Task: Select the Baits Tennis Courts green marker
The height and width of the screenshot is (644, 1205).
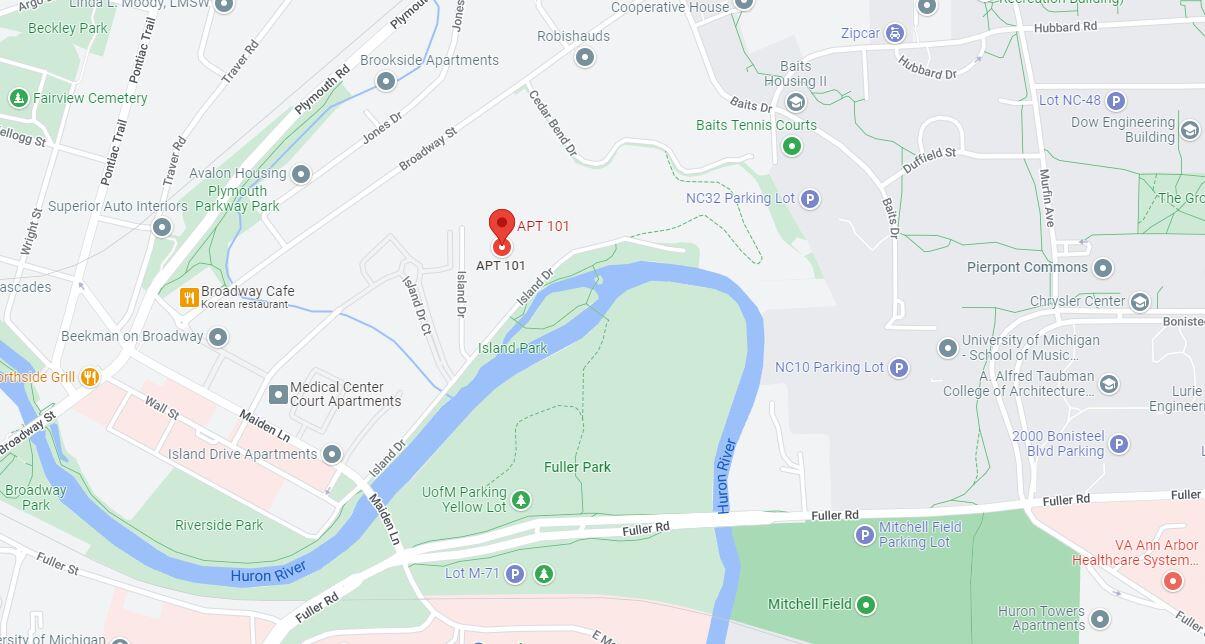Action: 792,146
